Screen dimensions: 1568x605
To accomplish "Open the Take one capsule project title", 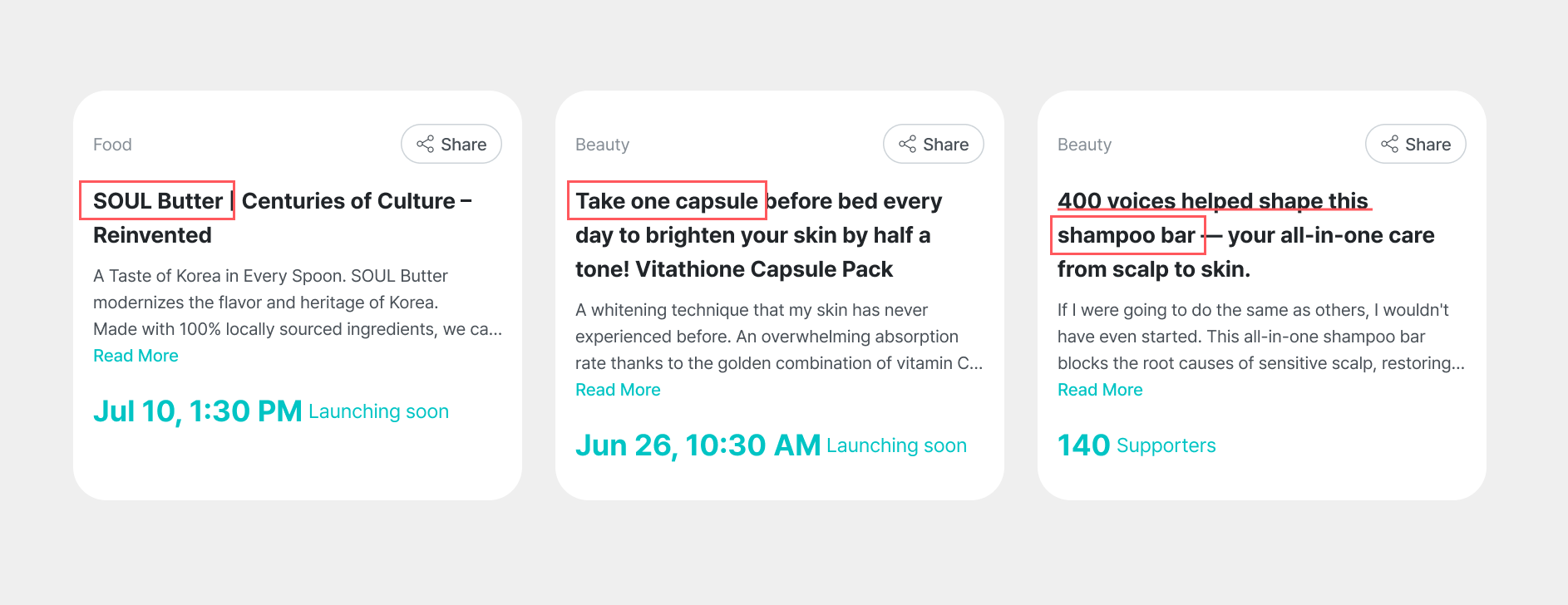I will (x=758, y=235).
